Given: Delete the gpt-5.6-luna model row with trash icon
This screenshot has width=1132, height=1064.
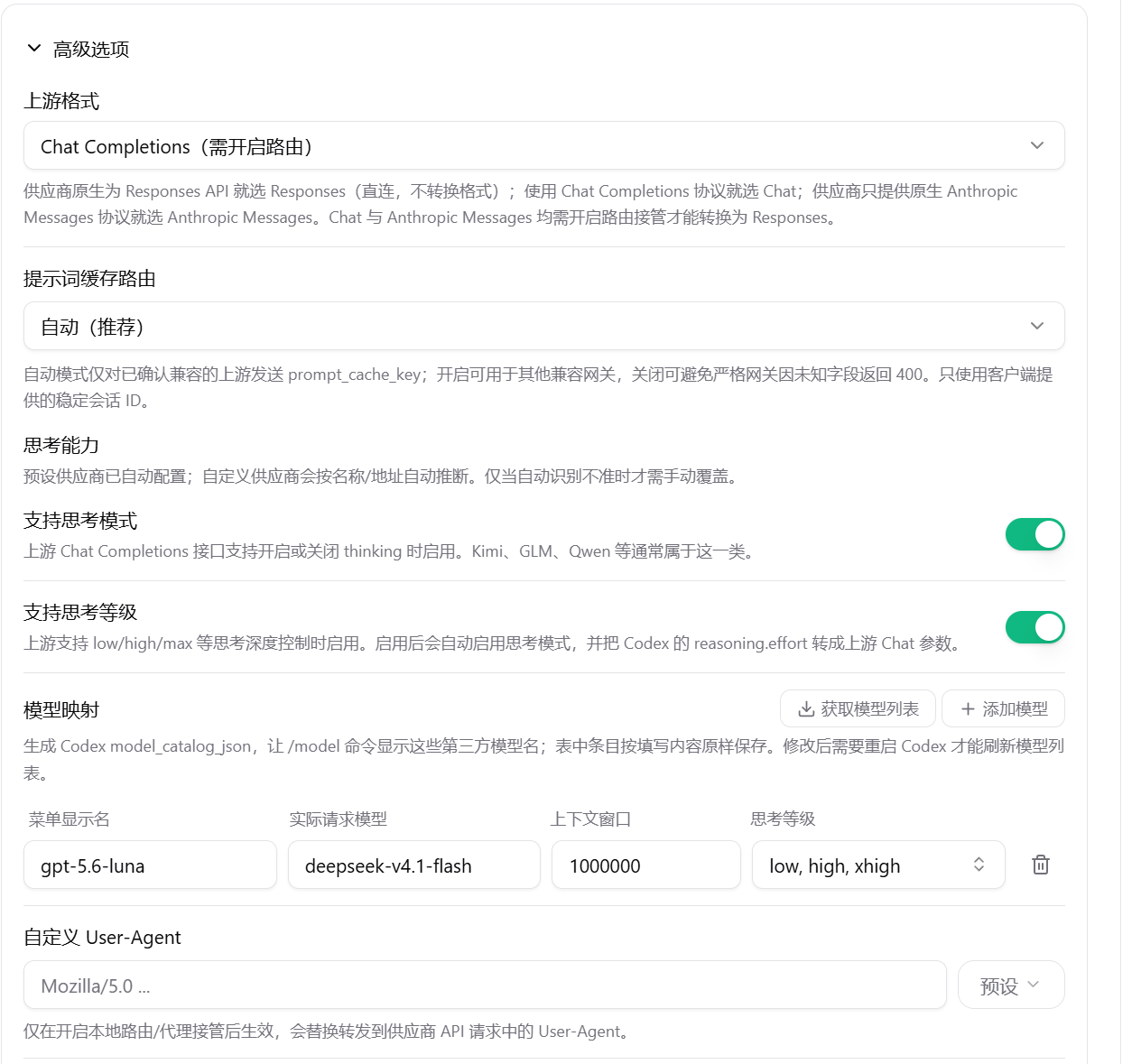Looking at the screenshot, I should click(1041, 865).
